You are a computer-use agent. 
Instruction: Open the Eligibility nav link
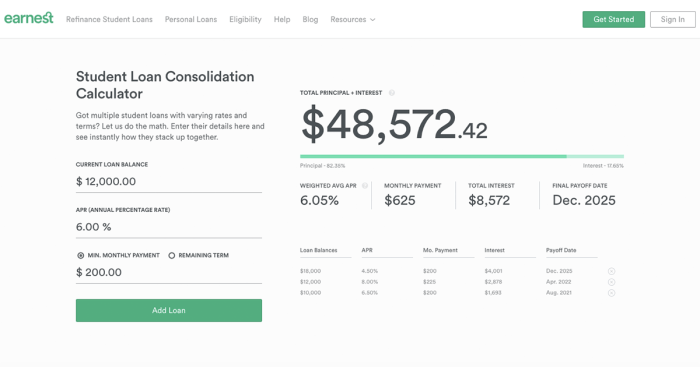246,20
